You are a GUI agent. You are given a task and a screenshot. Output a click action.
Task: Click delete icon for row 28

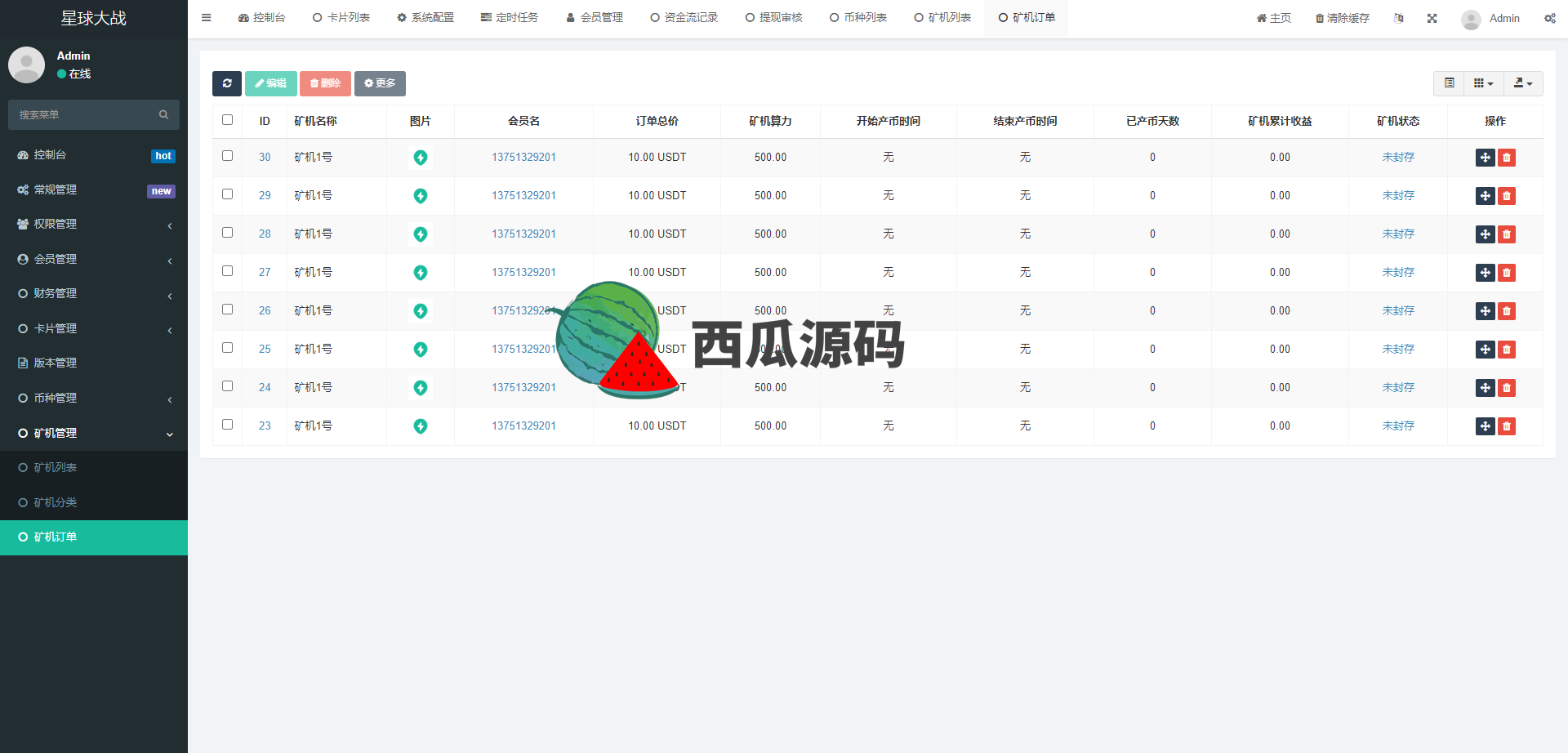pyautogui.click(x=1507, y=234)
